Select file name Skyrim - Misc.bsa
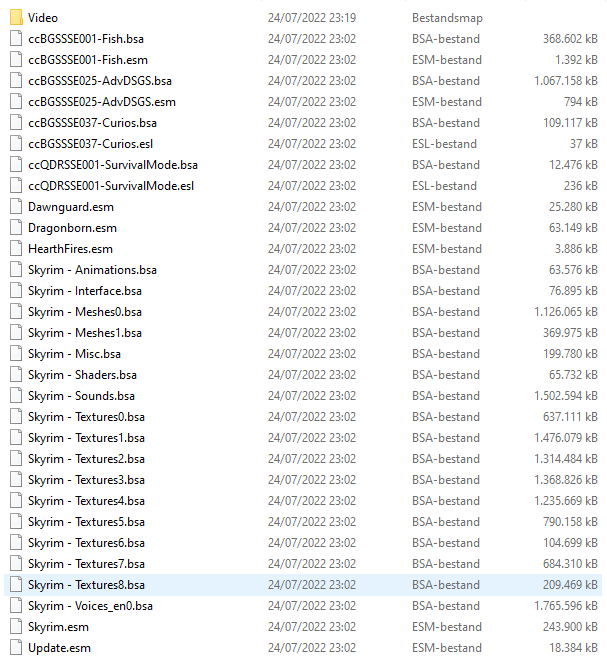607x665 pixels. [74, 354]
